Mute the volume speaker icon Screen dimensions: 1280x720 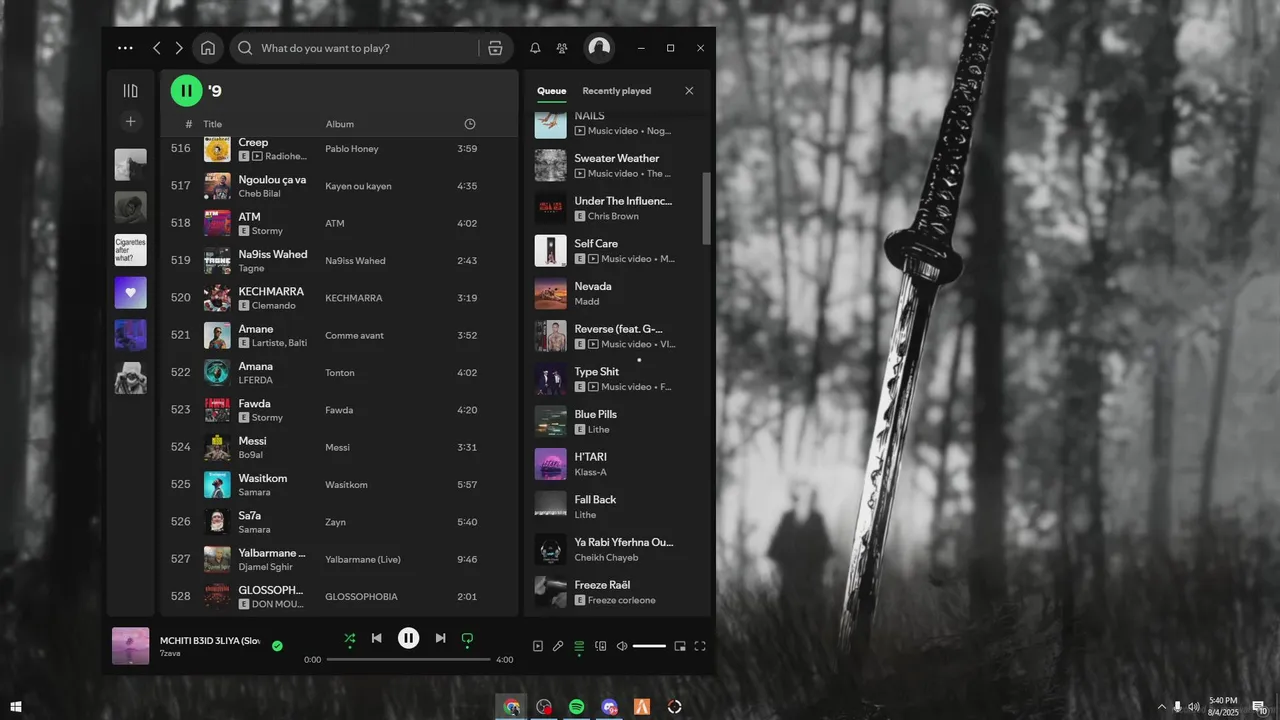point(622,646)
